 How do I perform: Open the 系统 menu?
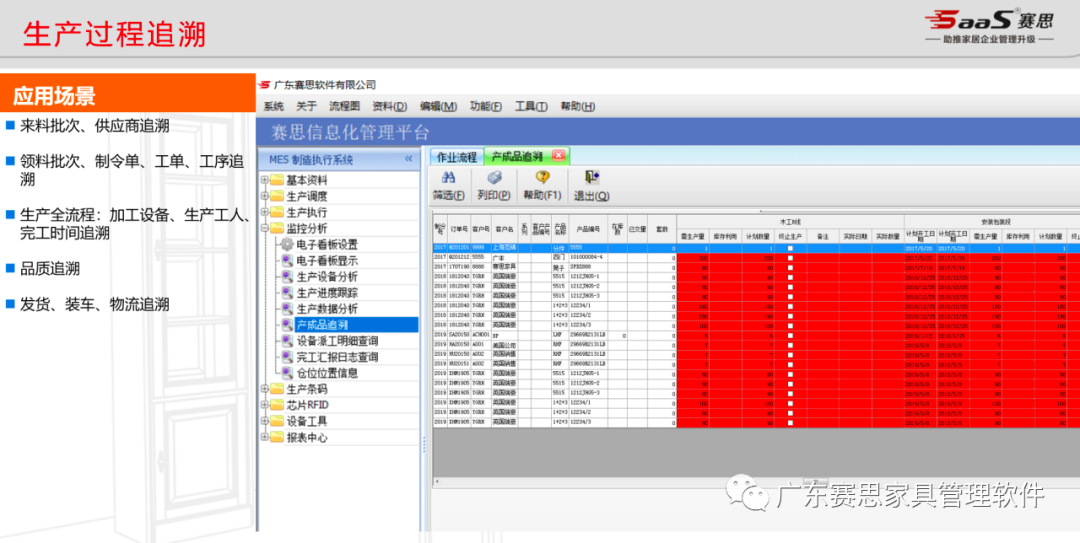click(273, 106)
